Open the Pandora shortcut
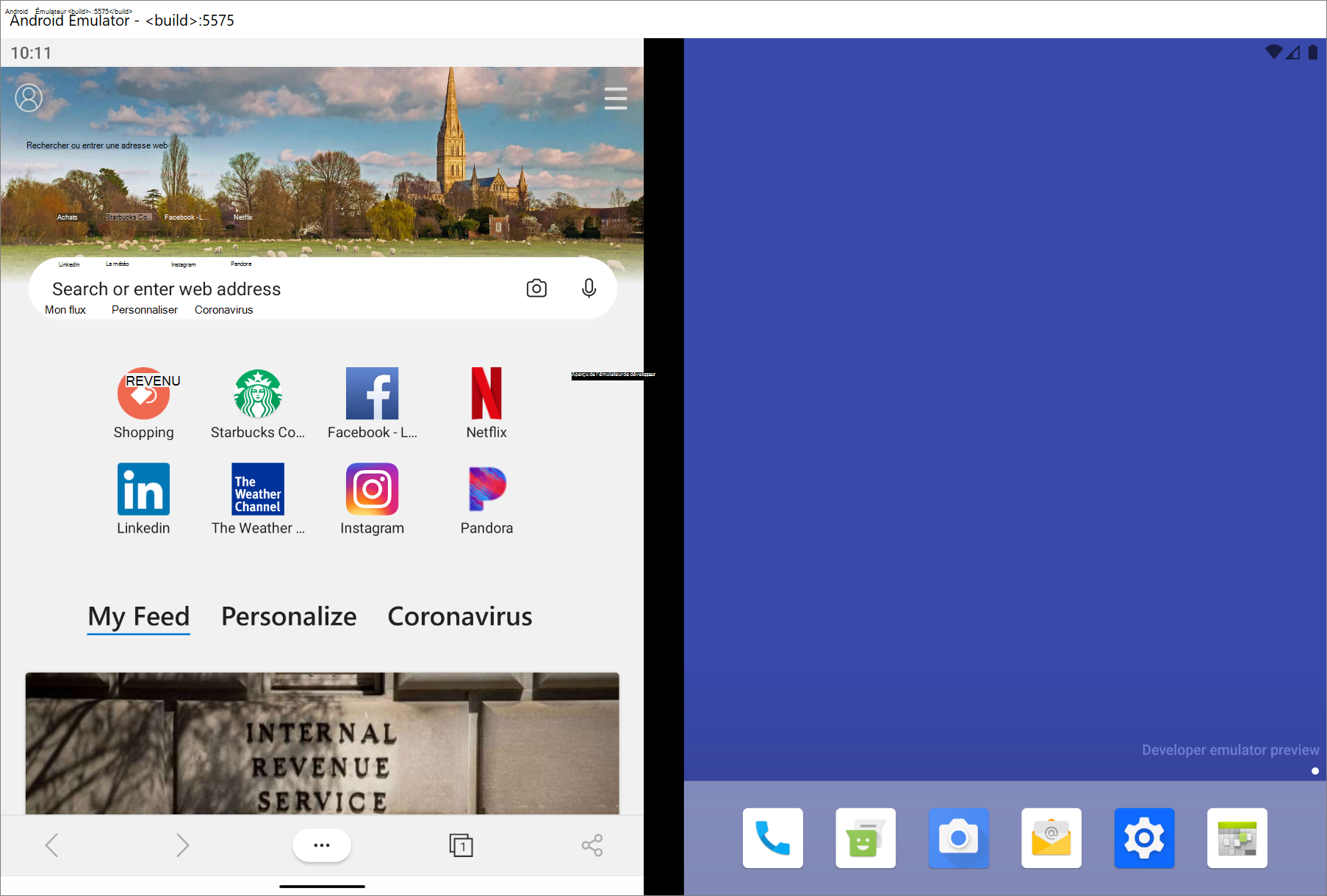Screen dimensions: 1327x896 click(486, 489)
